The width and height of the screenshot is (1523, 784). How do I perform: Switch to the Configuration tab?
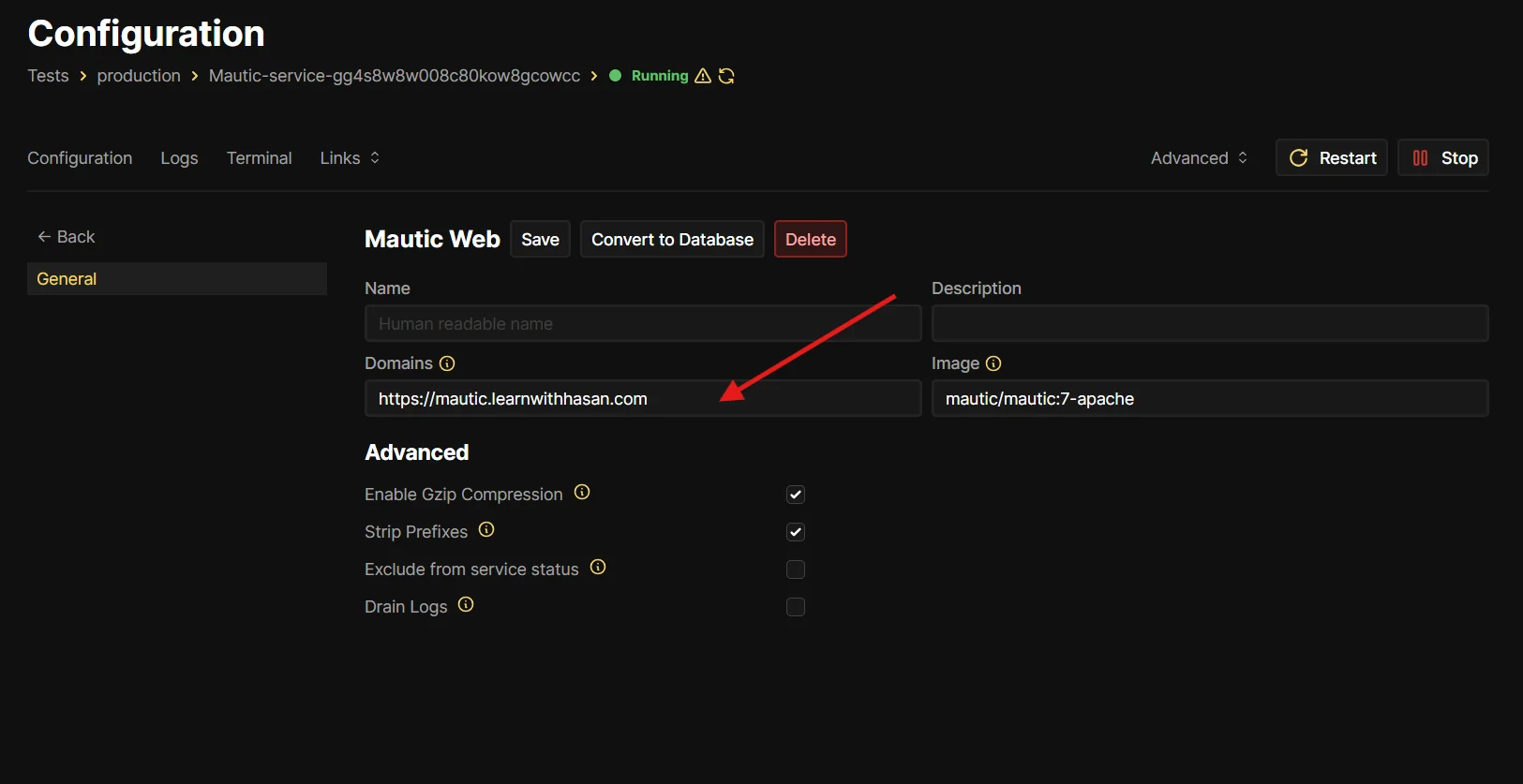(80, 158)
